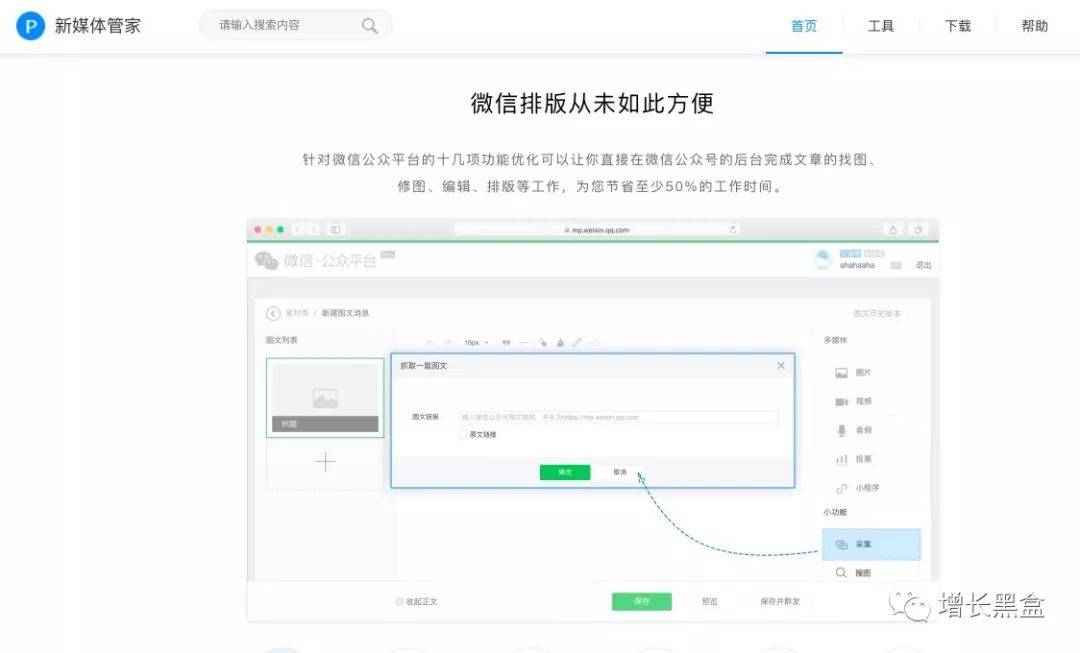This screenshot has width=1080, height=653.
Task: Open the 素材库 breadcrumb link
Action: click(x=297, y=313)
